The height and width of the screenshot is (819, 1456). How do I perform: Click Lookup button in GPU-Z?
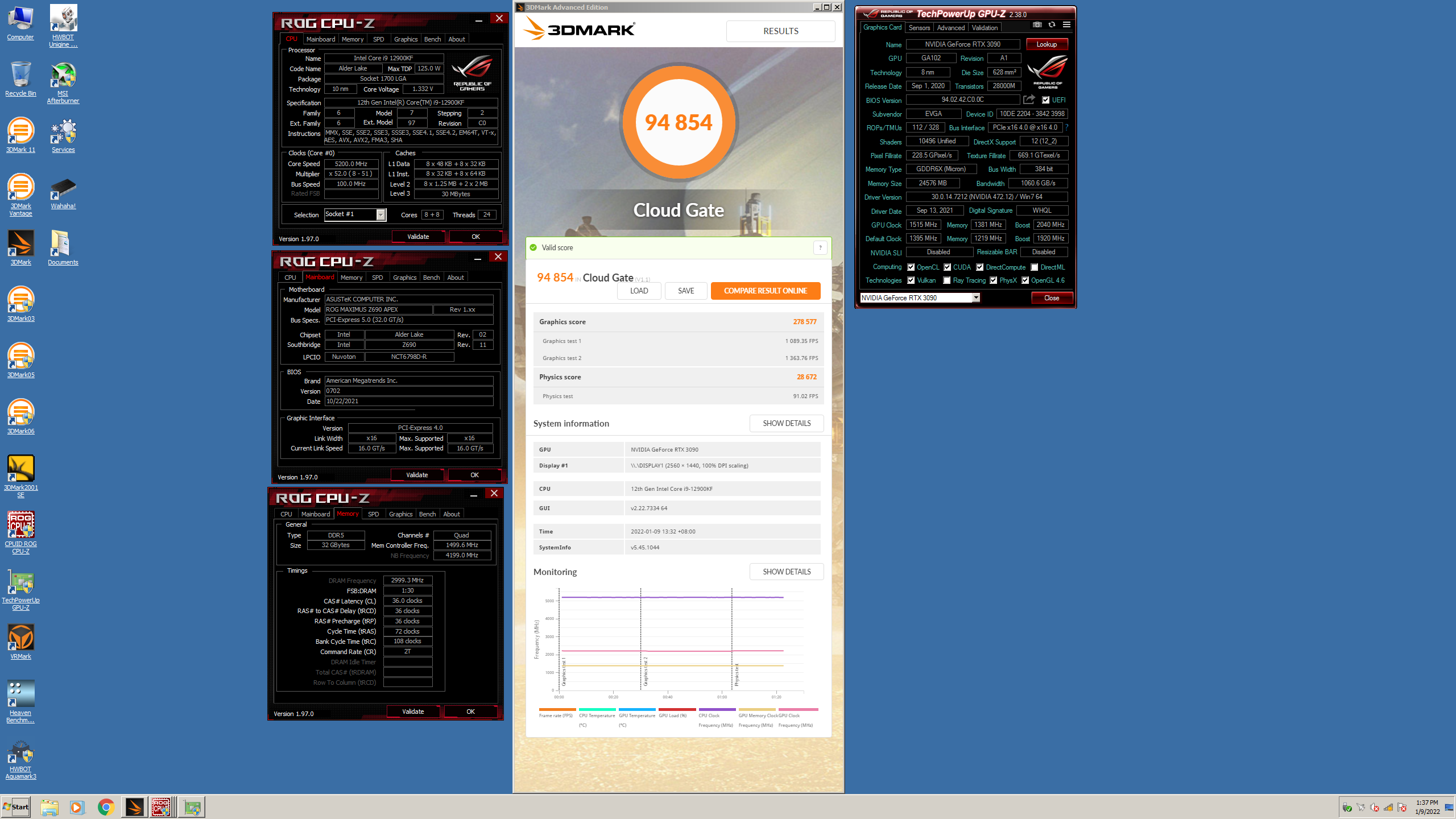click(1046, 44)
